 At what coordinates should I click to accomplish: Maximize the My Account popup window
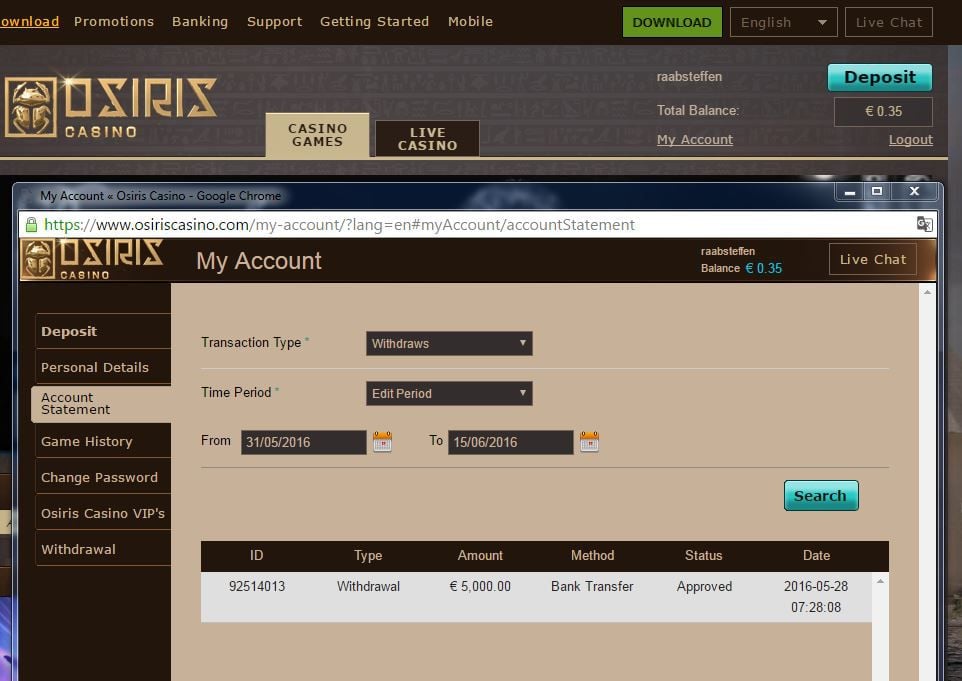tap(877, 192)
